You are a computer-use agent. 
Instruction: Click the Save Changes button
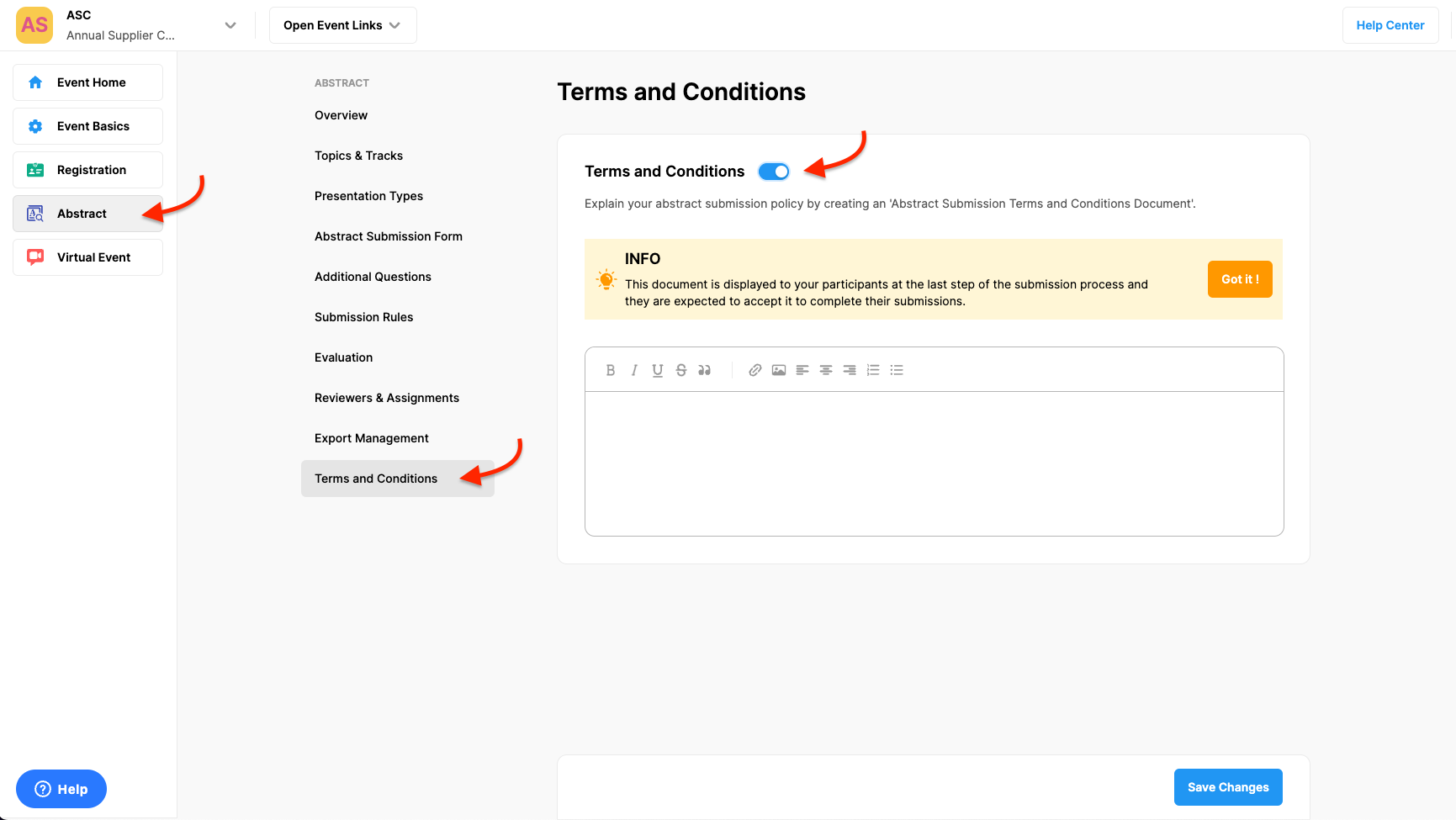pos(1227,787)
